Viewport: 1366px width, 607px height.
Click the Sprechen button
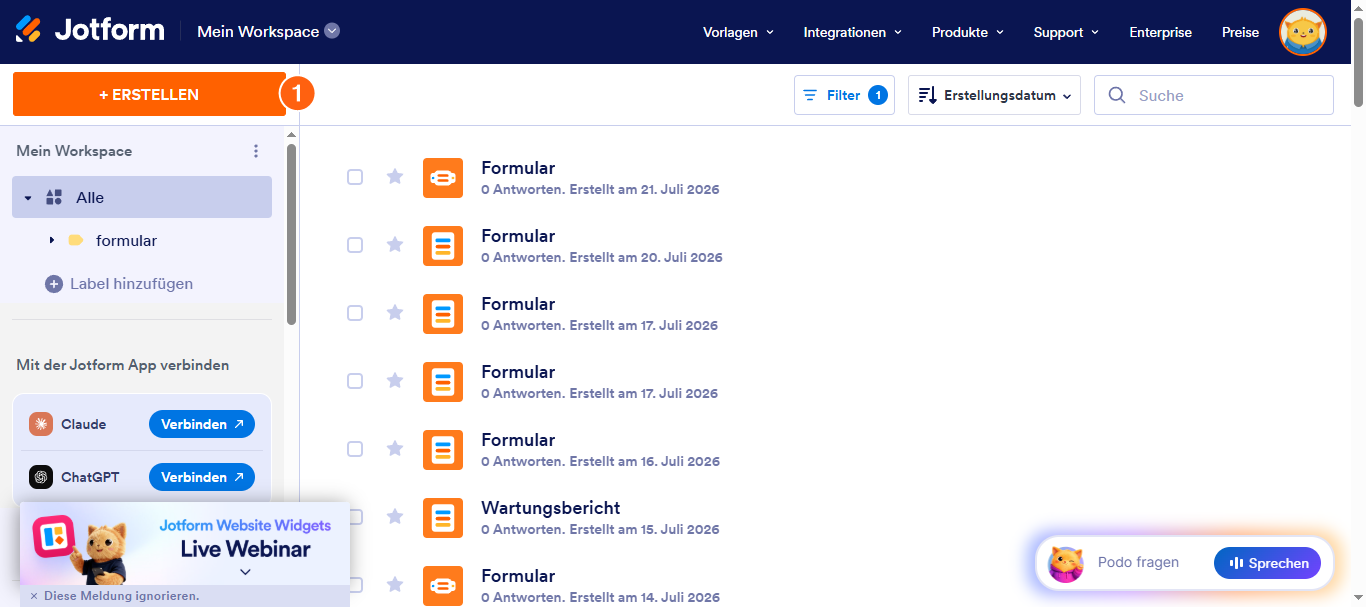1267,563
